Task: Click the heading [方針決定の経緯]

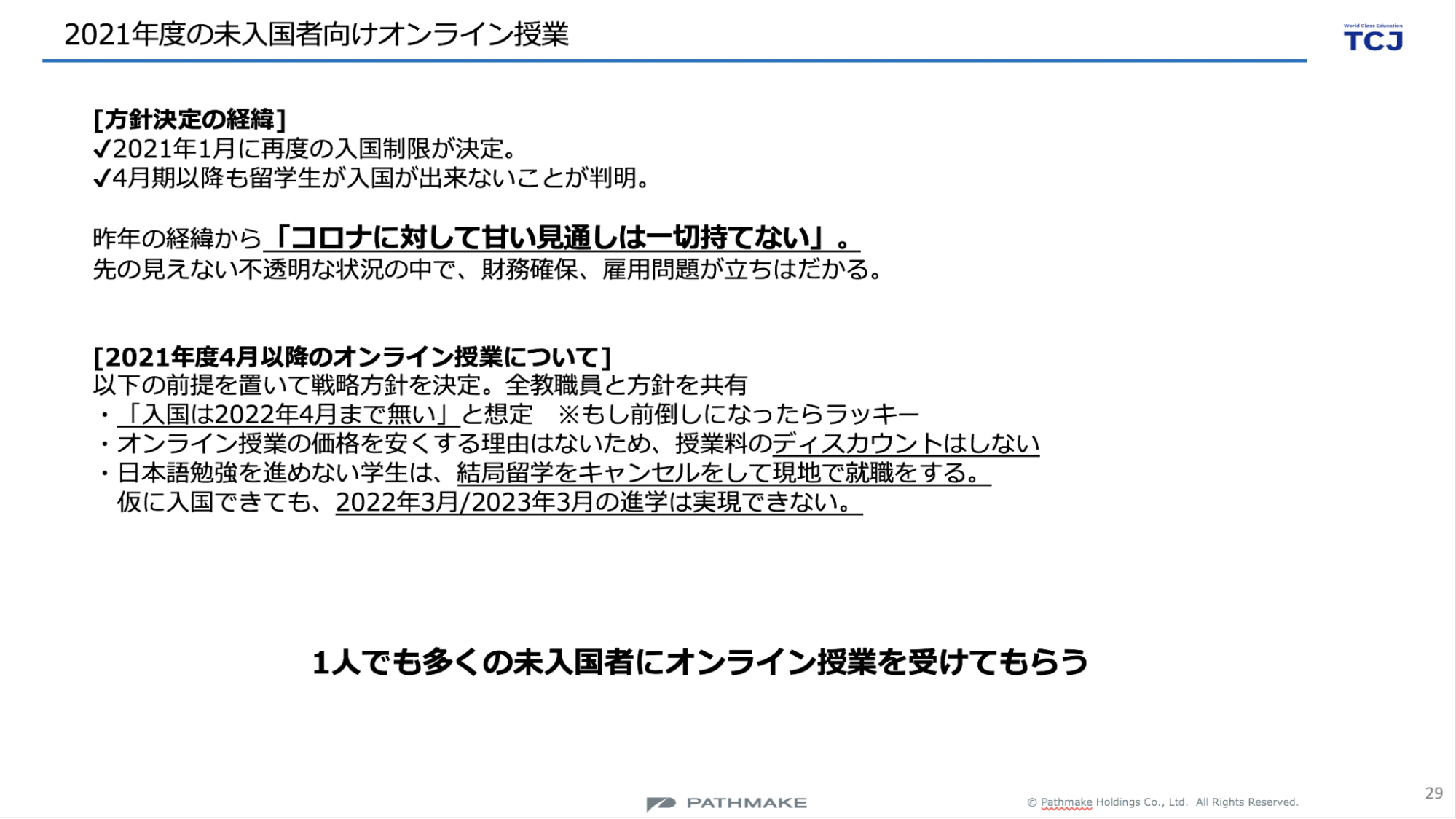Action: [x=189, y=119]
